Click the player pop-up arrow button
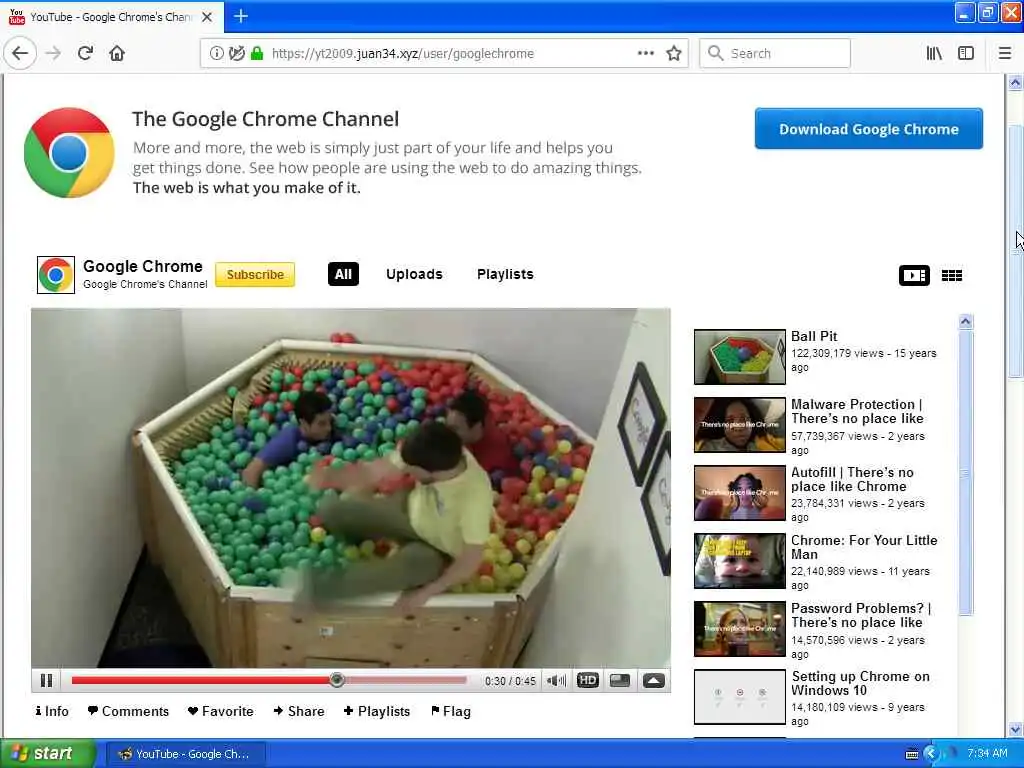The height and width of the screenshot is (768, 1024). [x=653, y=680]
